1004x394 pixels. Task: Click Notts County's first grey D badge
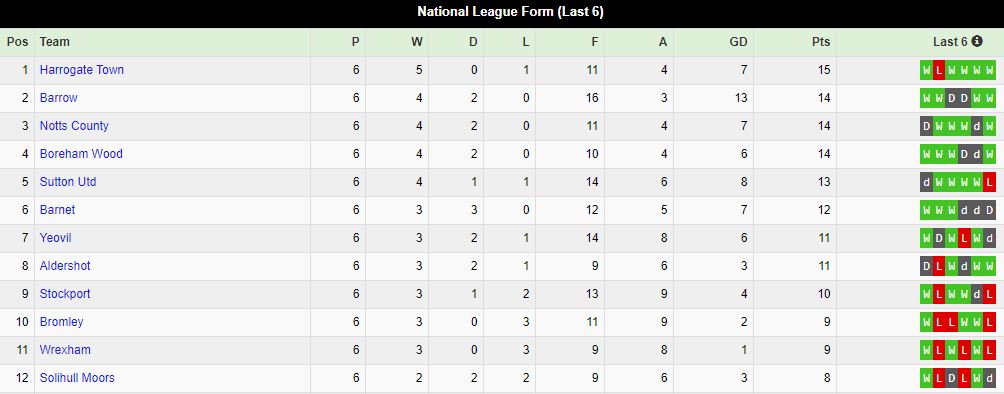click(x=927, y=126)
